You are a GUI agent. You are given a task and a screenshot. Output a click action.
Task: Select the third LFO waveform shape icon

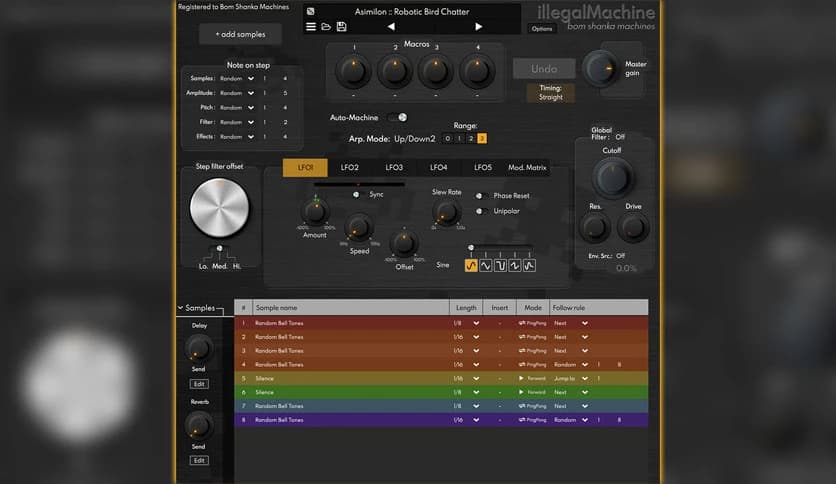(x=500, y=265)
